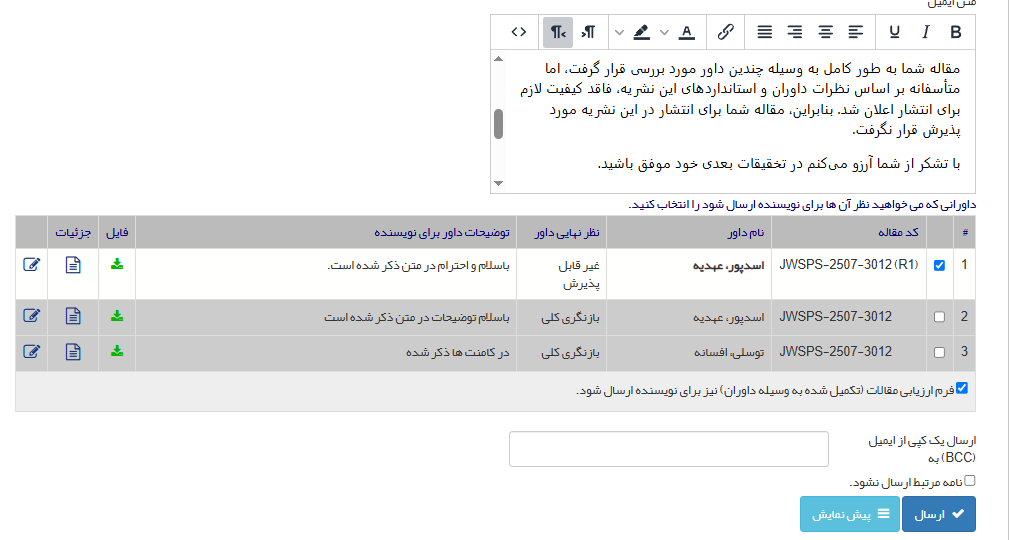Center align the email text
Screen dimensions: 1010x540
point(825,32)
